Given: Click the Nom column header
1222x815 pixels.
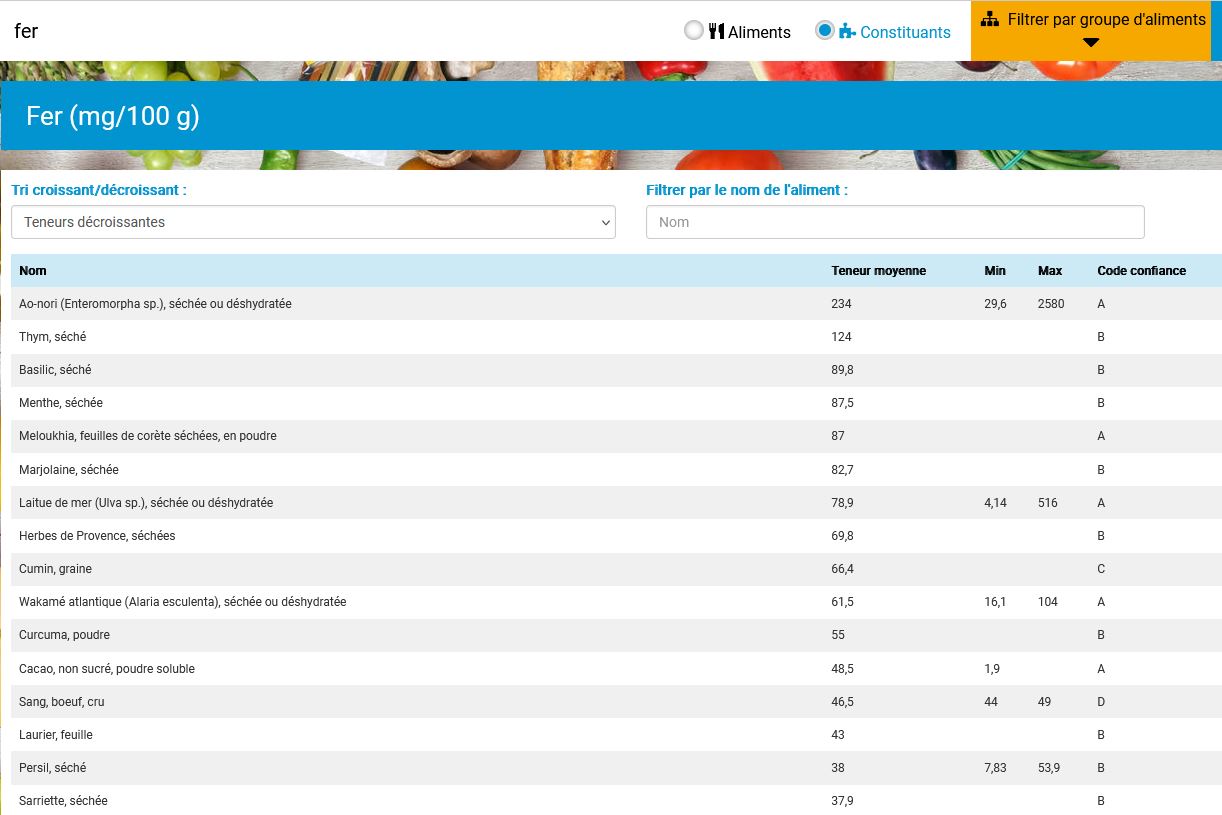Looking at the screenshot, I should [x=33, y=271].
